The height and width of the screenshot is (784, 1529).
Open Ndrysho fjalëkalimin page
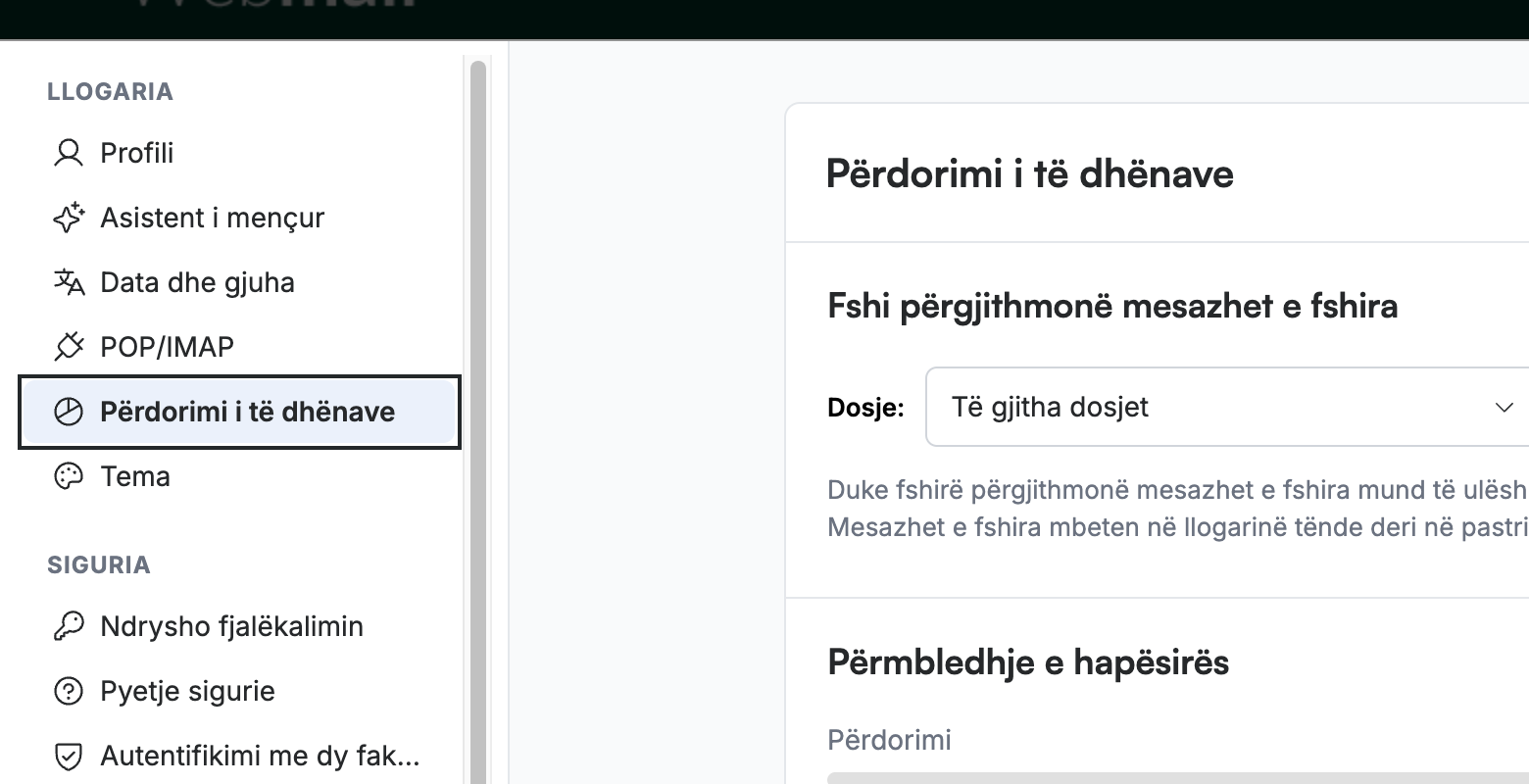click(x=239, y=626)
